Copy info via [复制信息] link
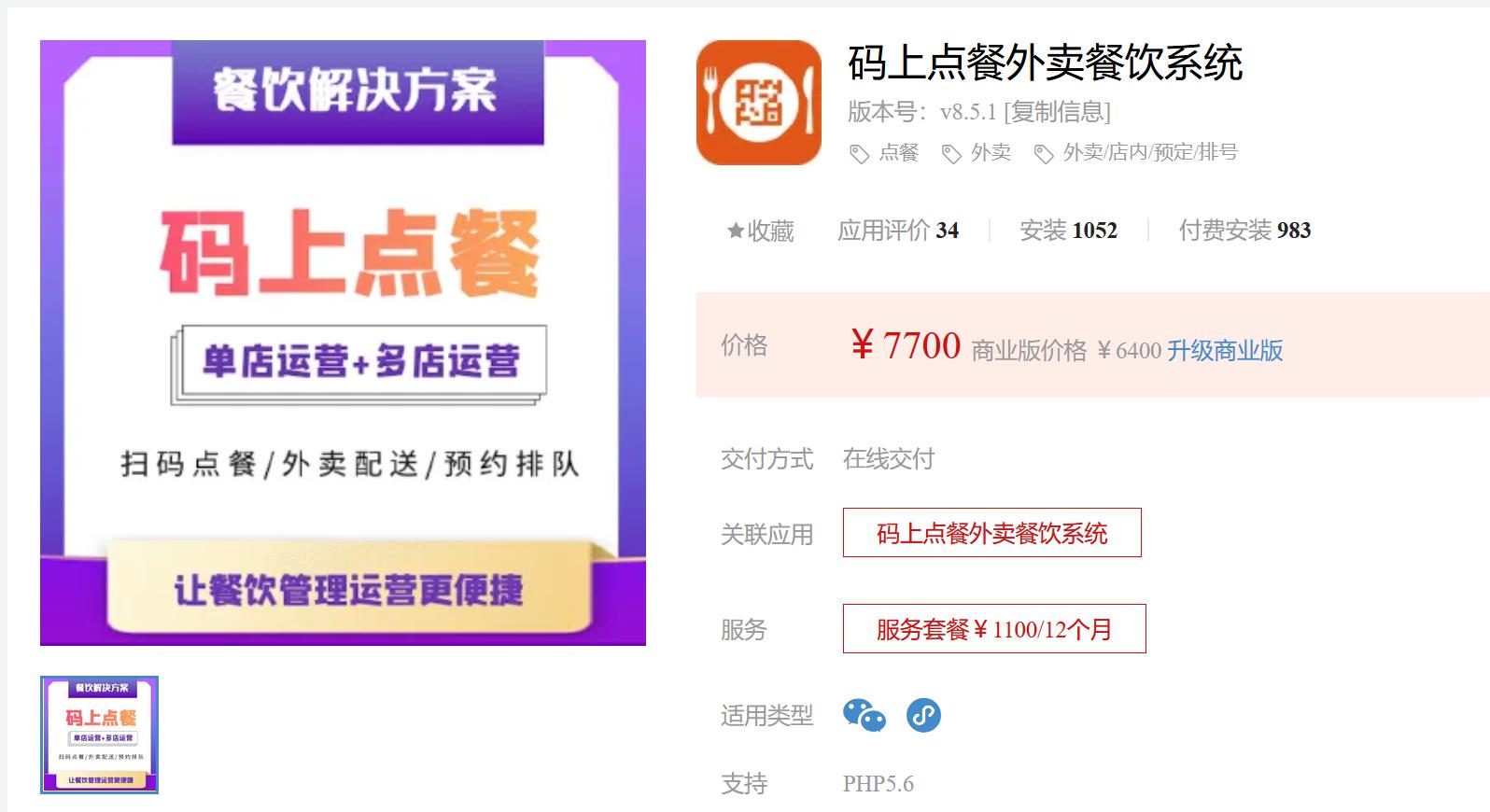 click(x=1058, y=112)
